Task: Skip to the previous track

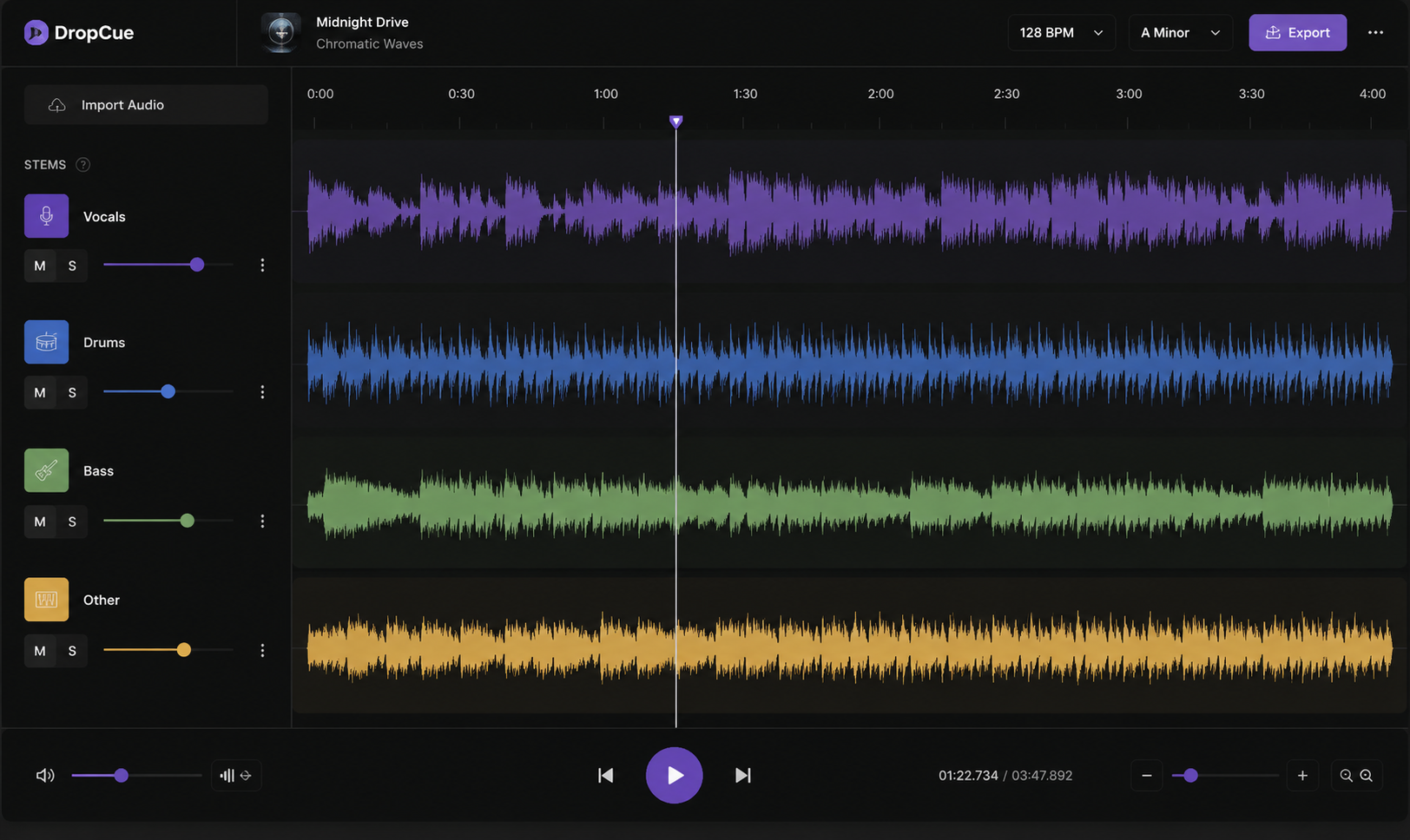Action: [x=606, y=776]
